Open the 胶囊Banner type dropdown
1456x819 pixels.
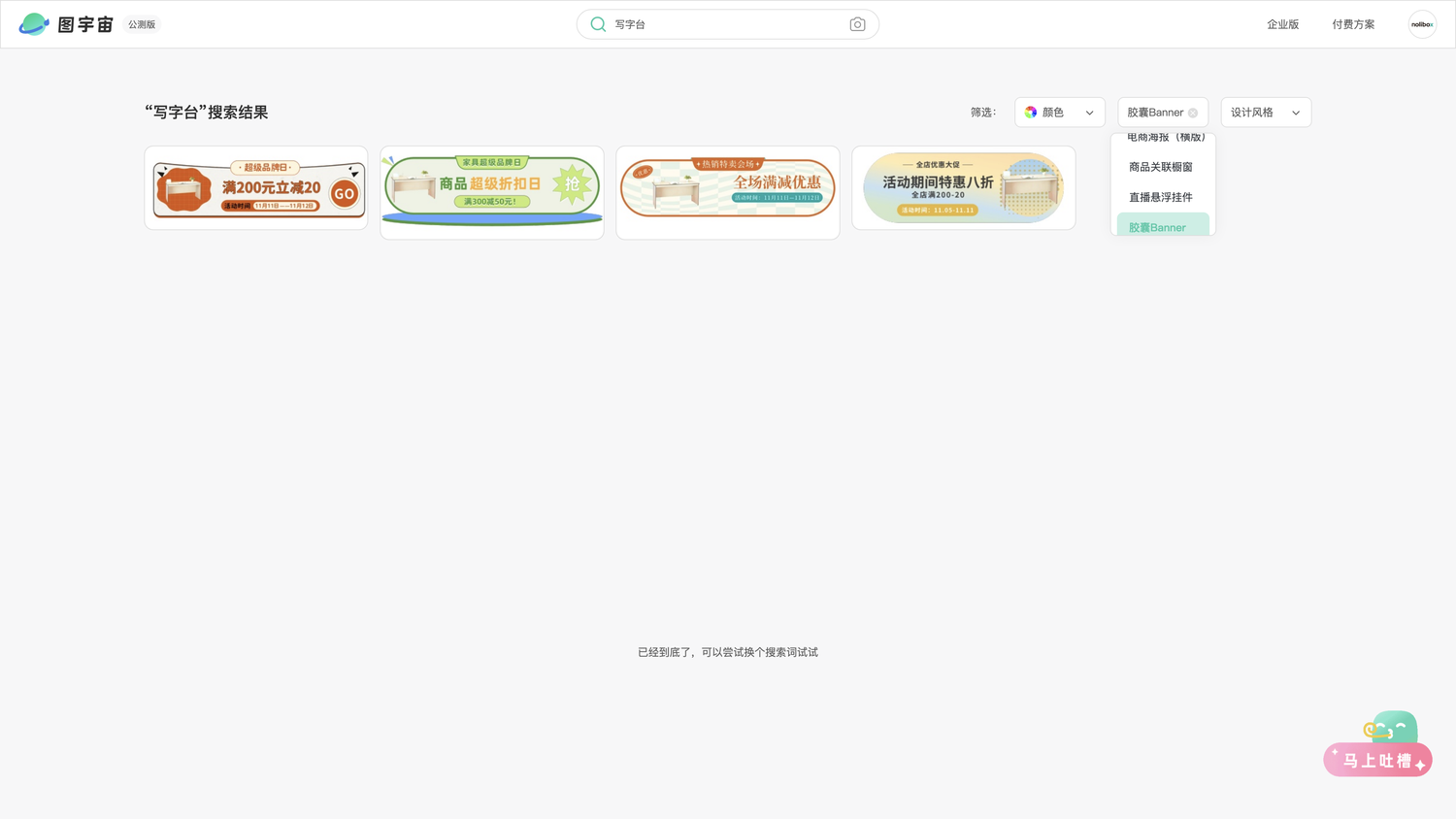(x=1163, y=113)
